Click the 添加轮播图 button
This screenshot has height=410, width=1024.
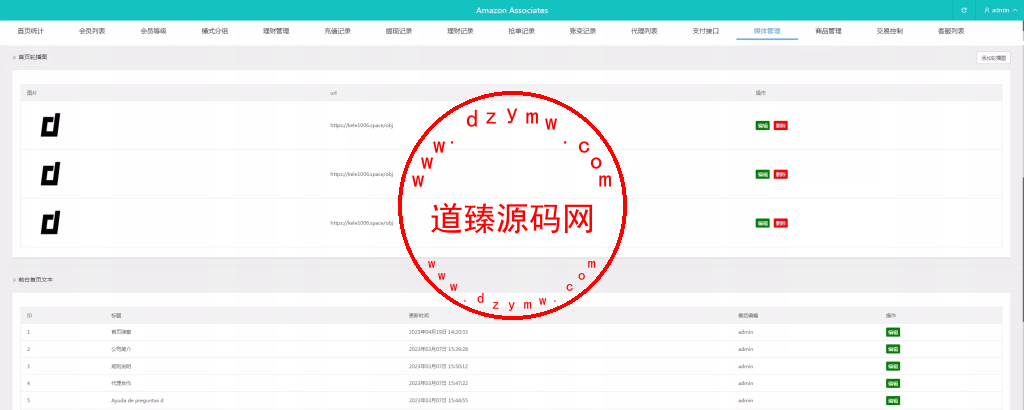[x=992, y=58]
